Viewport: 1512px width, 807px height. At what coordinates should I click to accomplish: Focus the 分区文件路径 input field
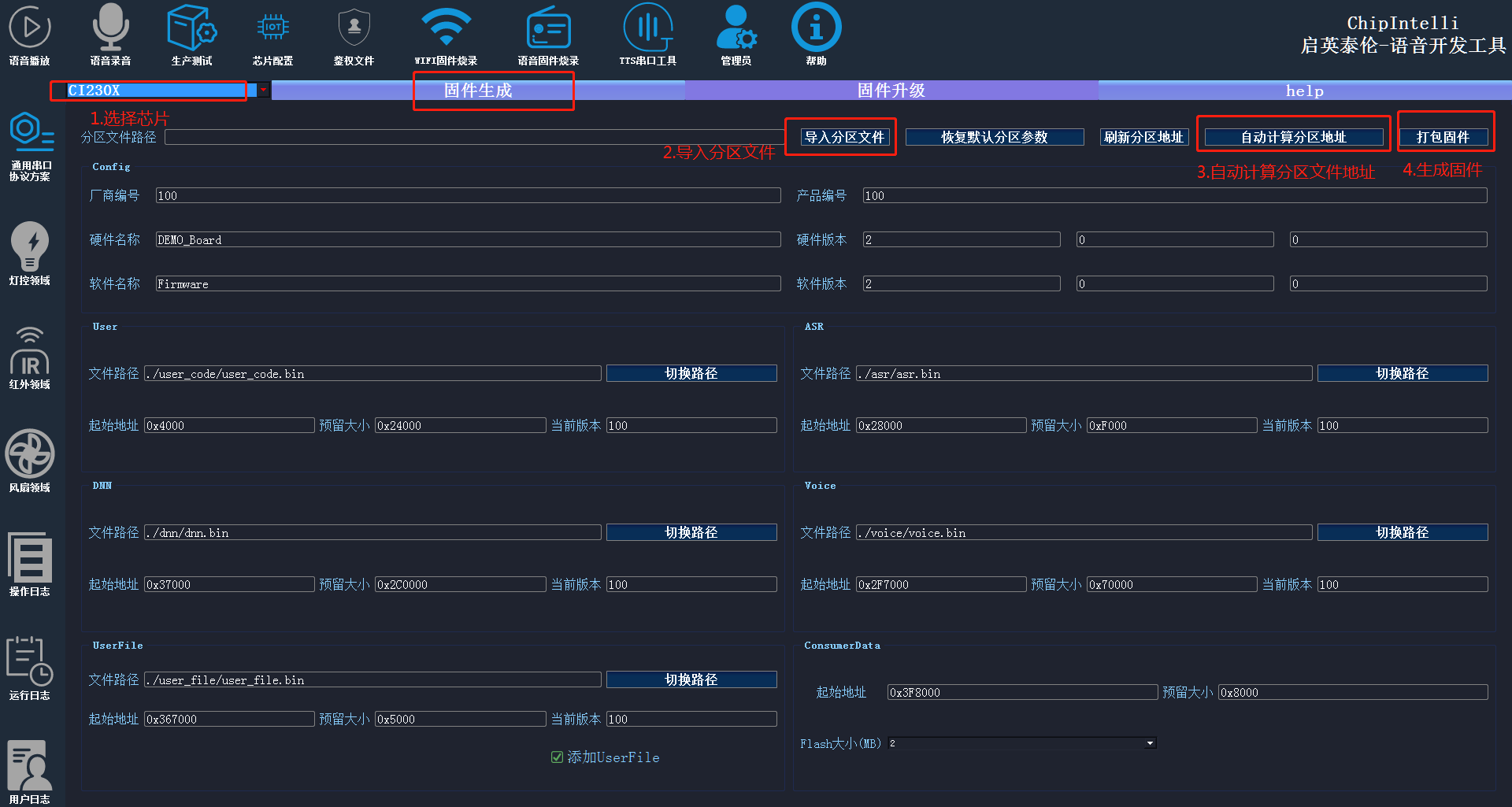tap(475, 137)
